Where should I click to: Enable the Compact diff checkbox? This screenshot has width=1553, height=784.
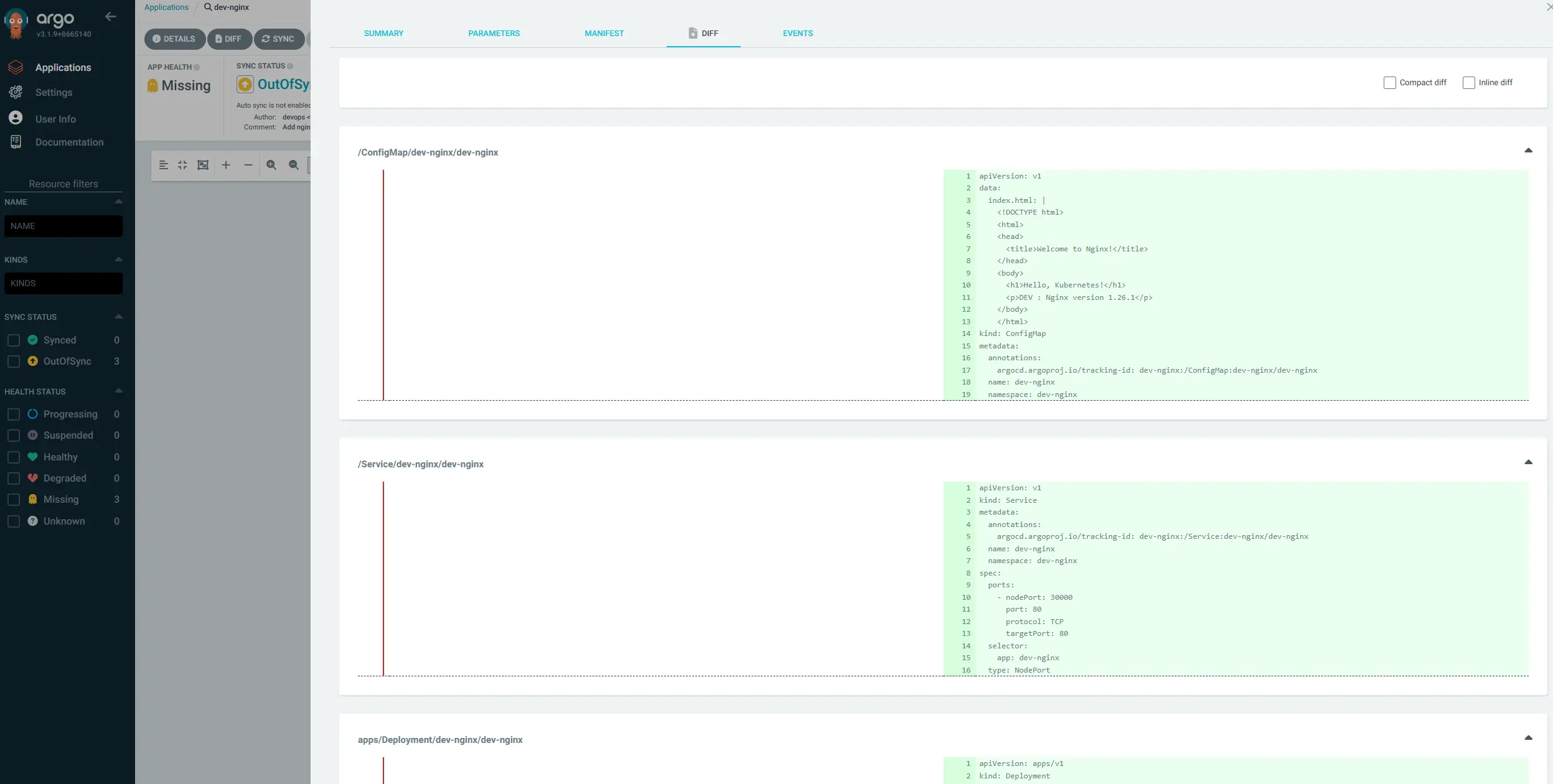[x=1389, y=83]
